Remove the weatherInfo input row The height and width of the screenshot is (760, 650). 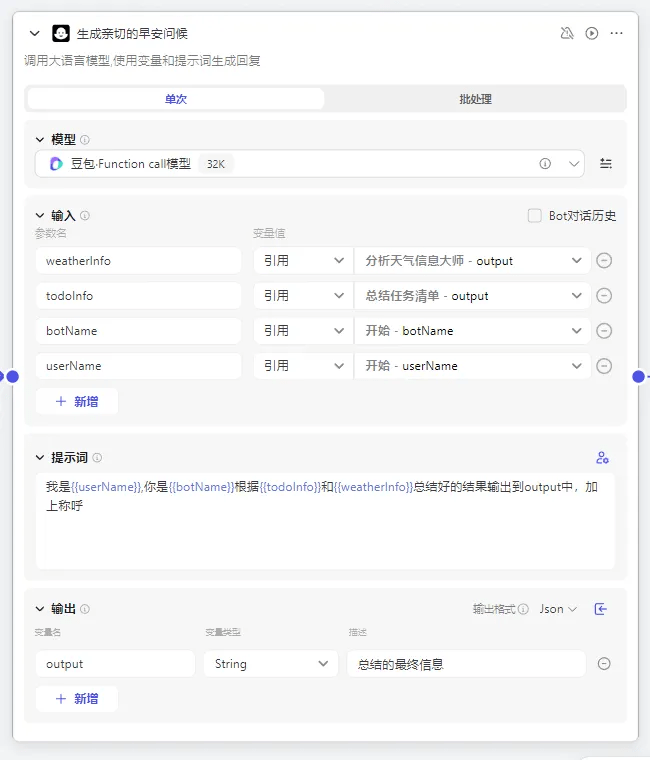click(x=604, y=261)
